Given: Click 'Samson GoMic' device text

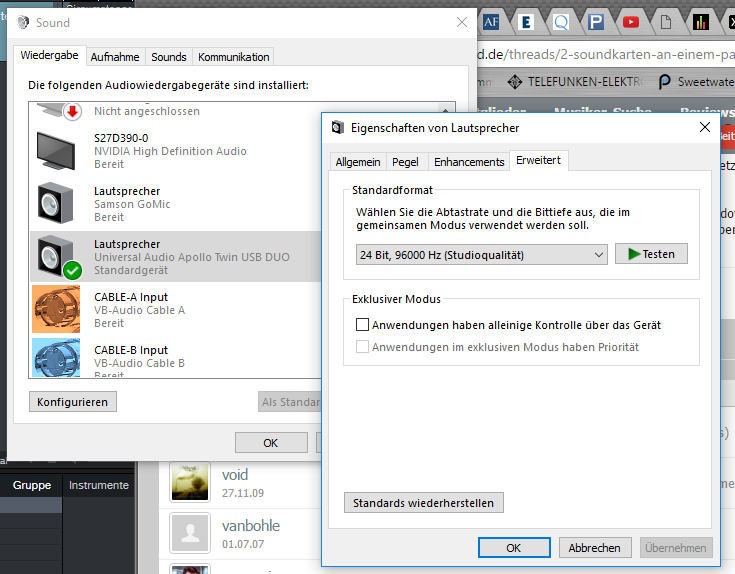Looking at the screenshot, I should click(132, 204).
